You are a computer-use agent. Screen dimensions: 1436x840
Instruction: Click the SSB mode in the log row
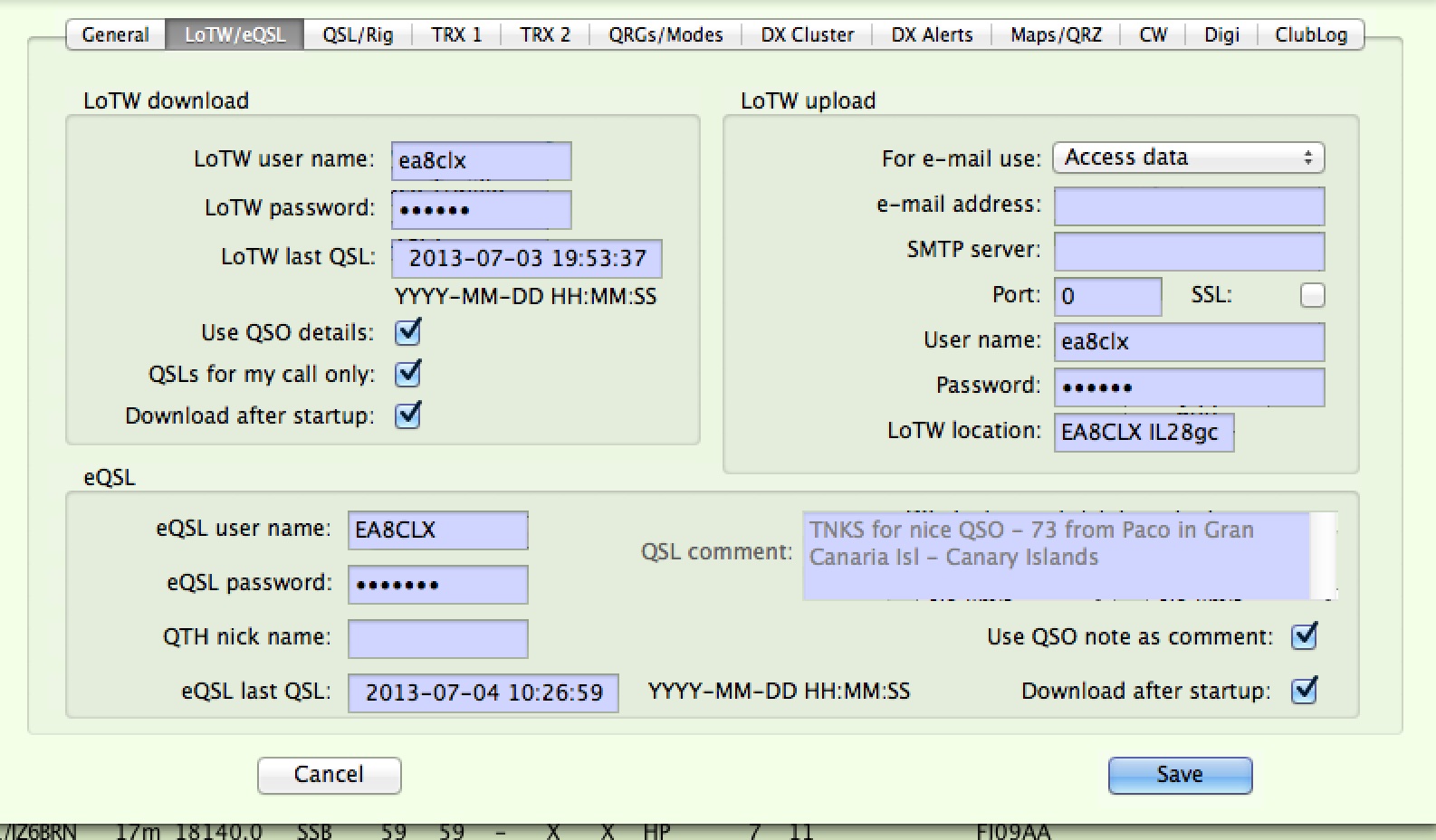tap(314, 832)
